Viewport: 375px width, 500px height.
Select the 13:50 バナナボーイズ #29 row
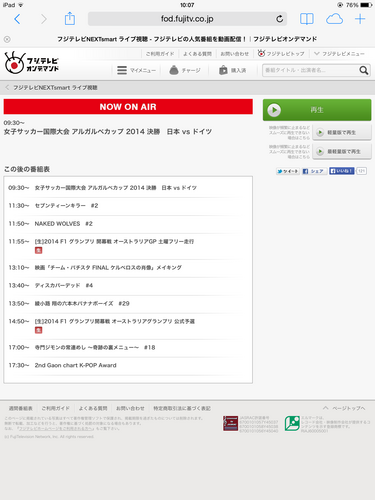(x=128, y=304)
